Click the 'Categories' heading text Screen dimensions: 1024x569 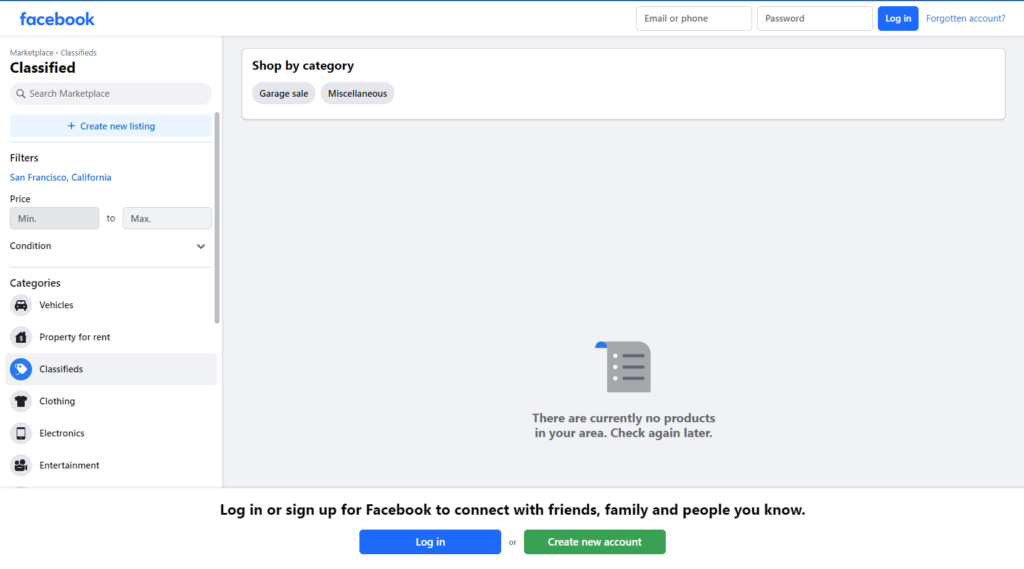click(x=35, y=283)
